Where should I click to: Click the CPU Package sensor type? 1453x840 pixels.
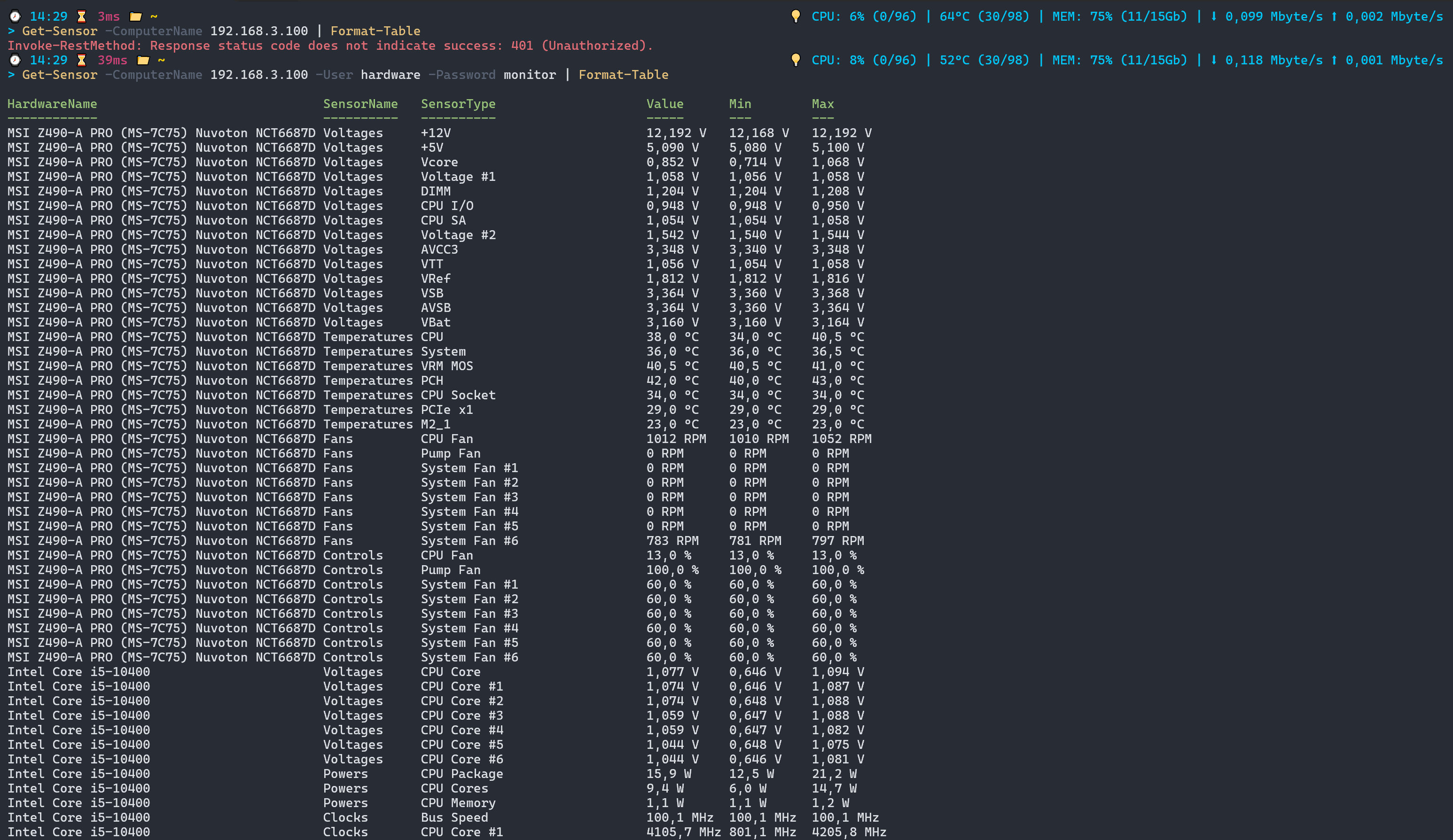click(x=462, y=774)
